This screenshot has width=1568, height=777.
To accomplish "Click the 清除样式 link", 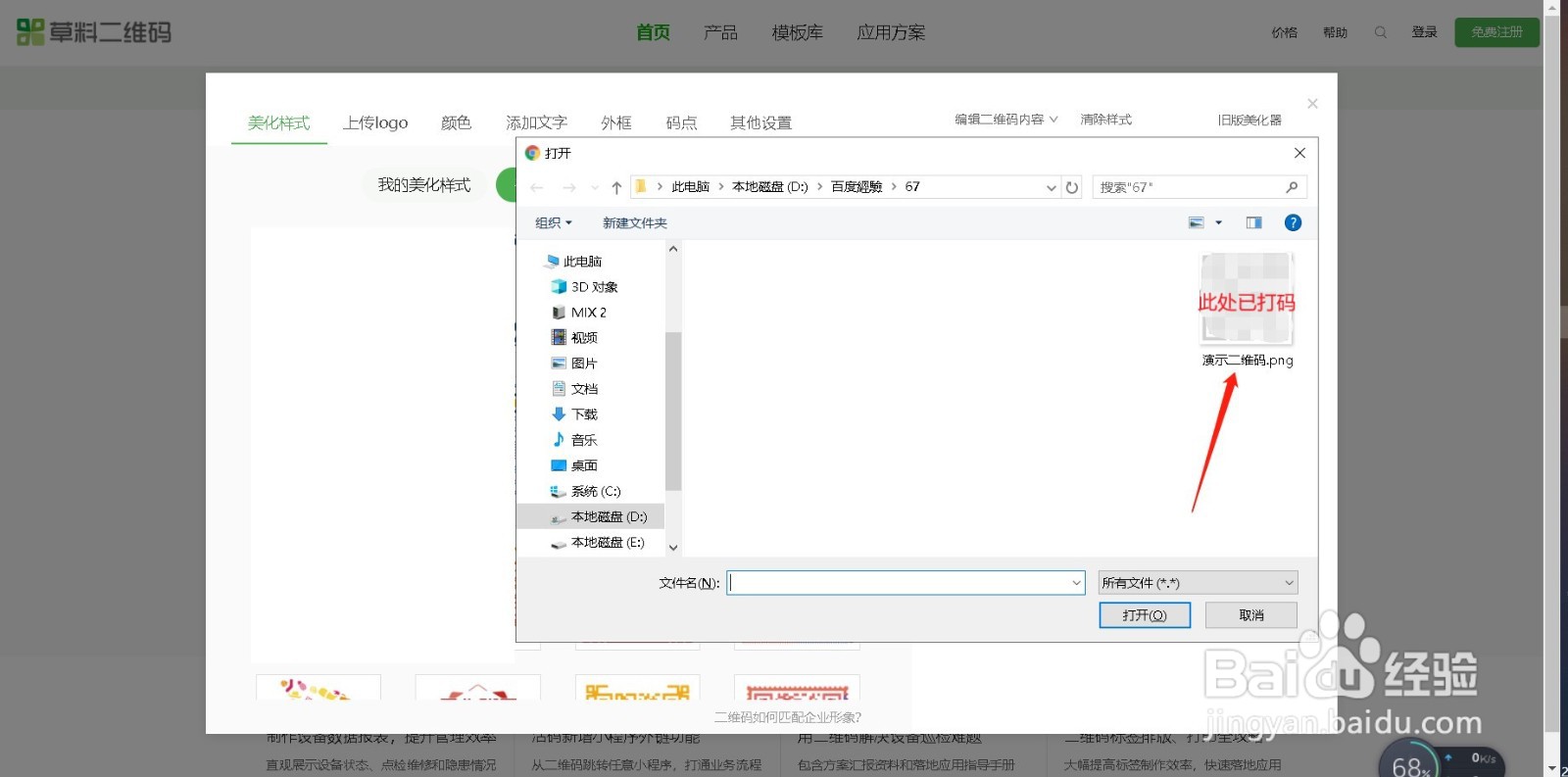I will click(1105, 120).
